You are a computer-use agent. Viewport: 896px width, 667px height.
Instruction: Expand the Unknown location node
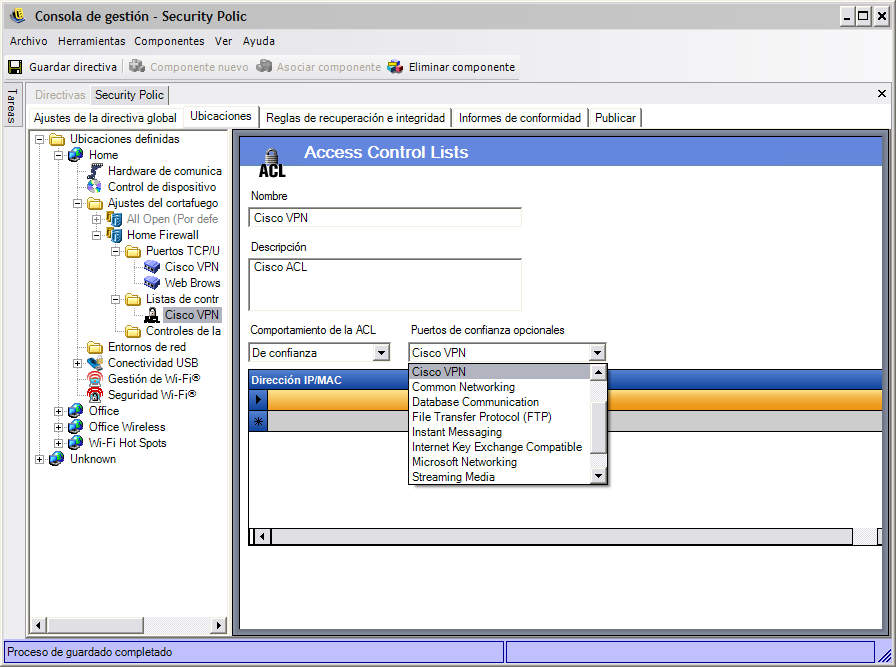[40, 459]
